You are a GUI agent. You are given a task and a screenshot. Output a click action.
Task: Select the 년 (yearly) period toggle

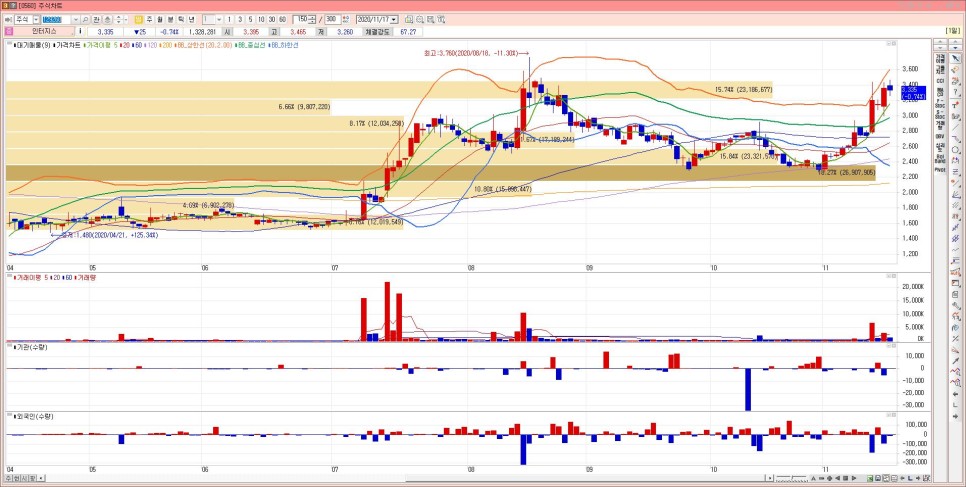coord(192,19)
